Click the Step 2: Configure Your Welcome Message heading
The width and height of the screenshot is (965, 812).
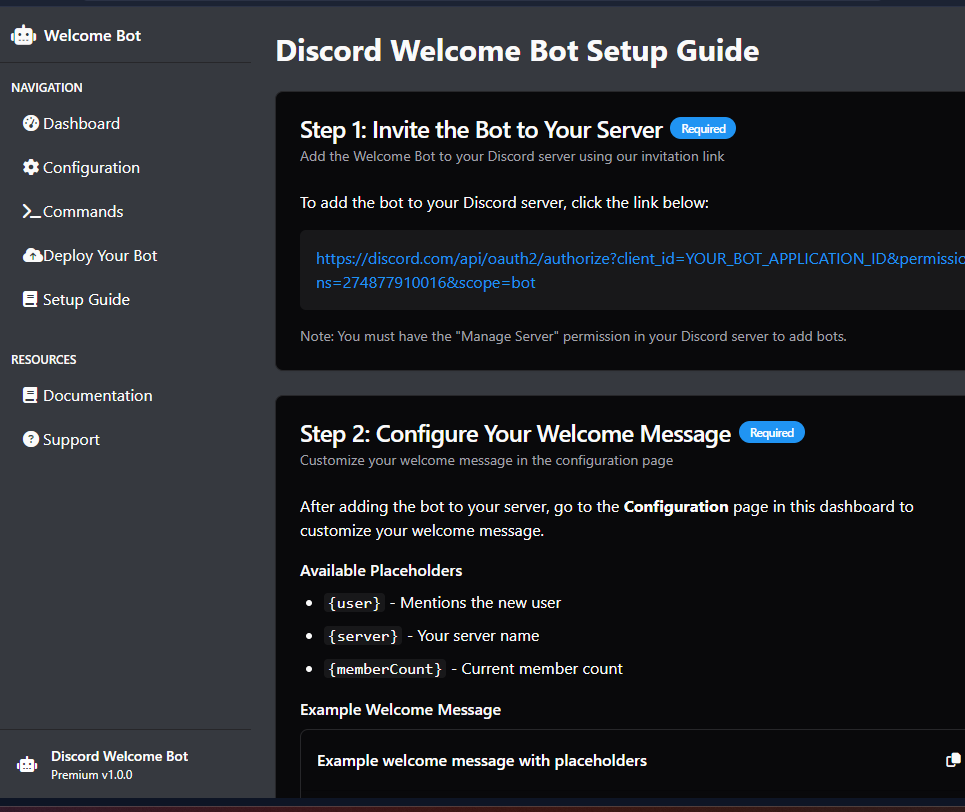point(515,434)
